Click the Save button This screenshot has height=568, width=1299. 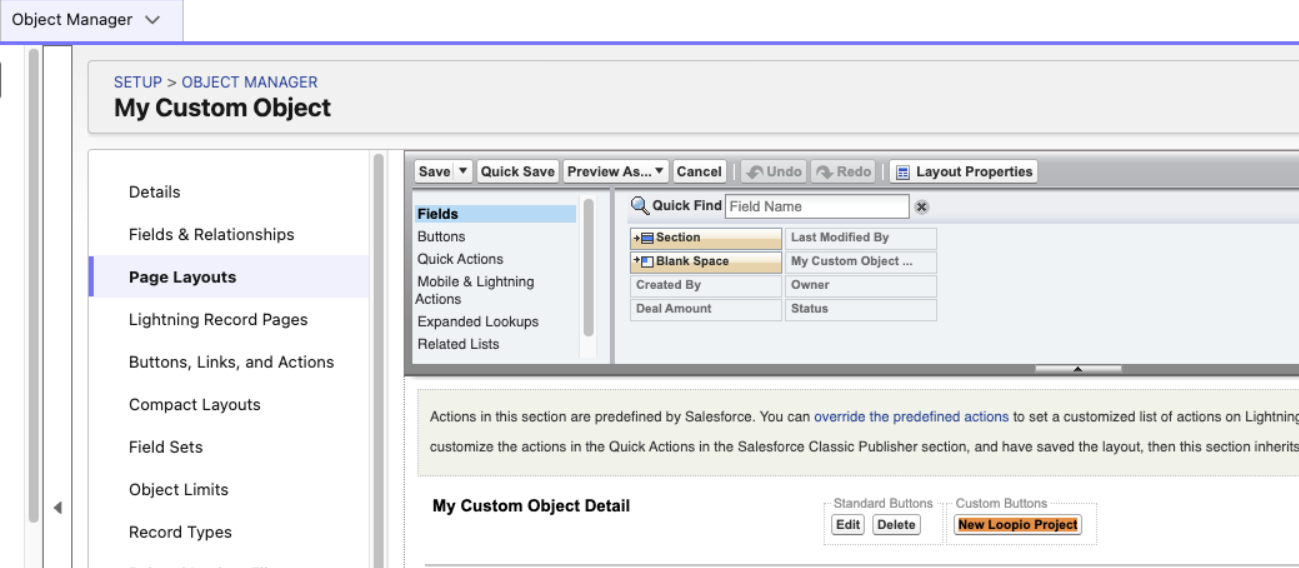[434, 172]
